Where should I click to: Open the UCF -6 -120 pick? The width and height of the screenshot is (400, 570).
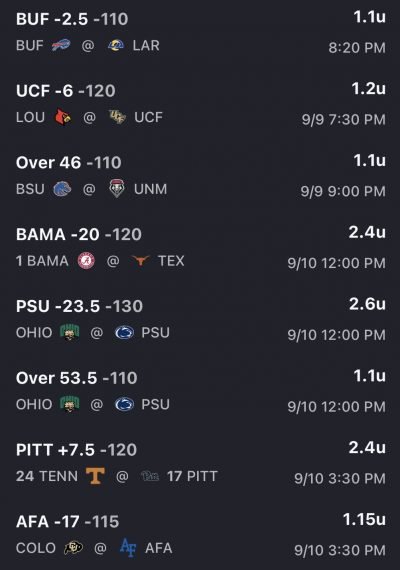coord(200,104)
